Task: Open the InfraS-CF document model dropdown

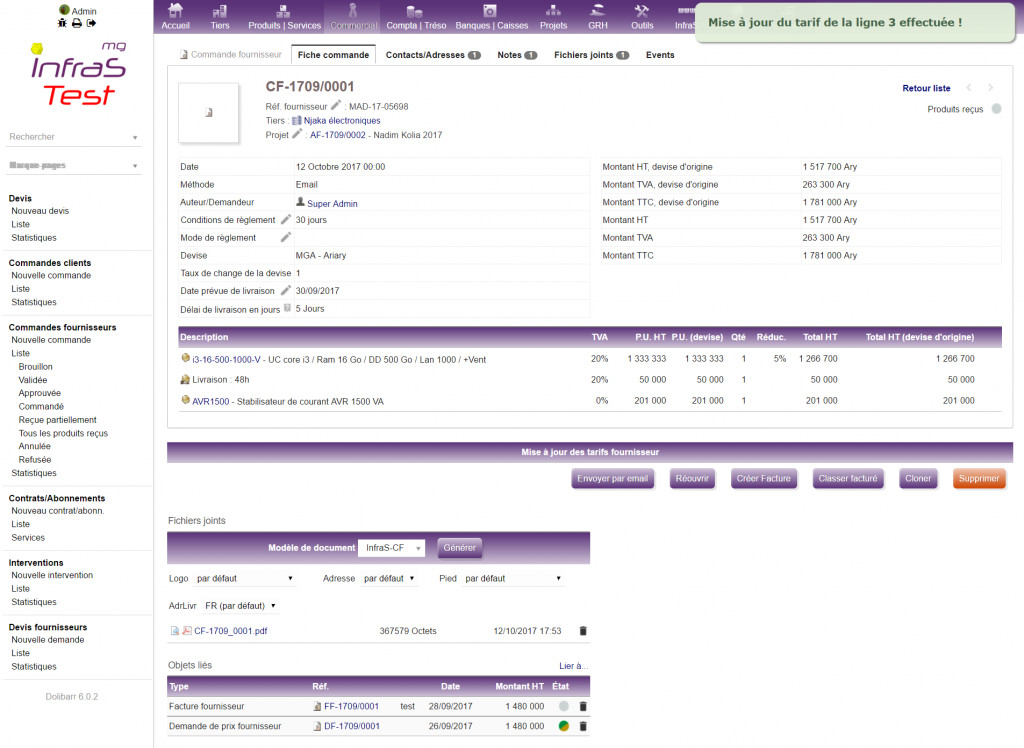Action: 391,547
